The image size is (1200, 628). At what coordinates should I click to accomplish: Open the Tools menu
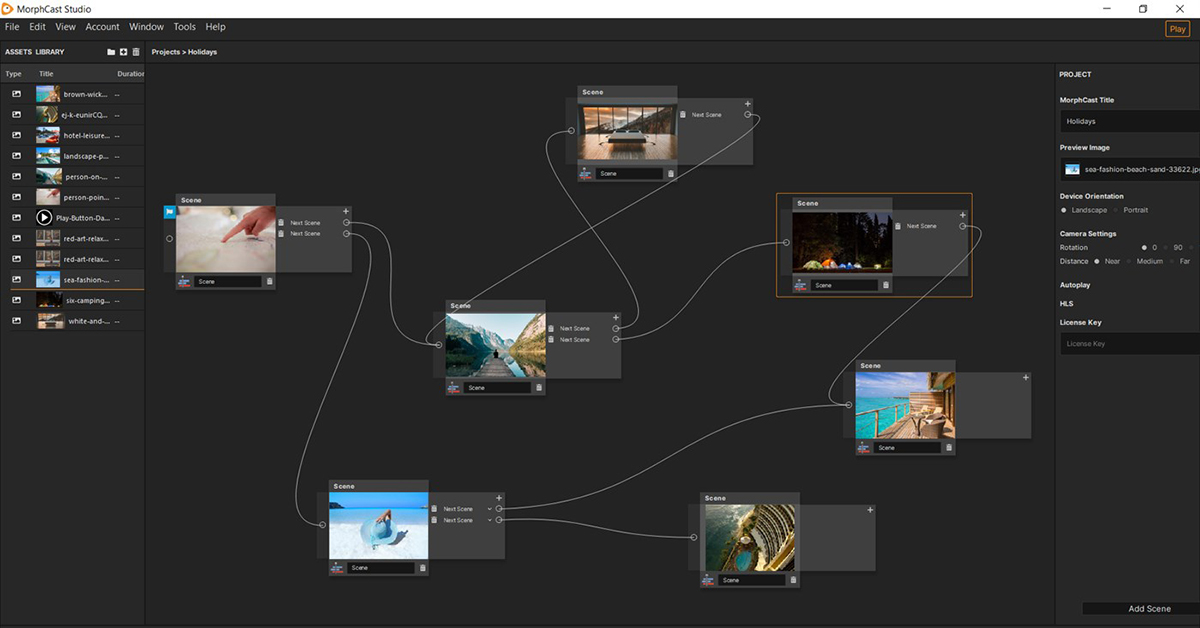coord(184,27)
